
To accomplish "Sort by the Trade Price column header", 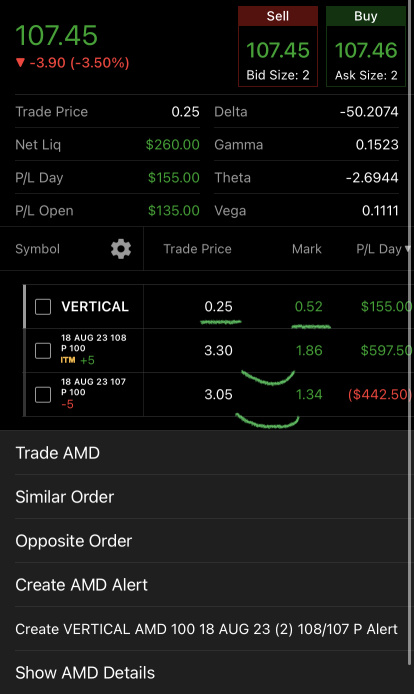I will point(197,249).
